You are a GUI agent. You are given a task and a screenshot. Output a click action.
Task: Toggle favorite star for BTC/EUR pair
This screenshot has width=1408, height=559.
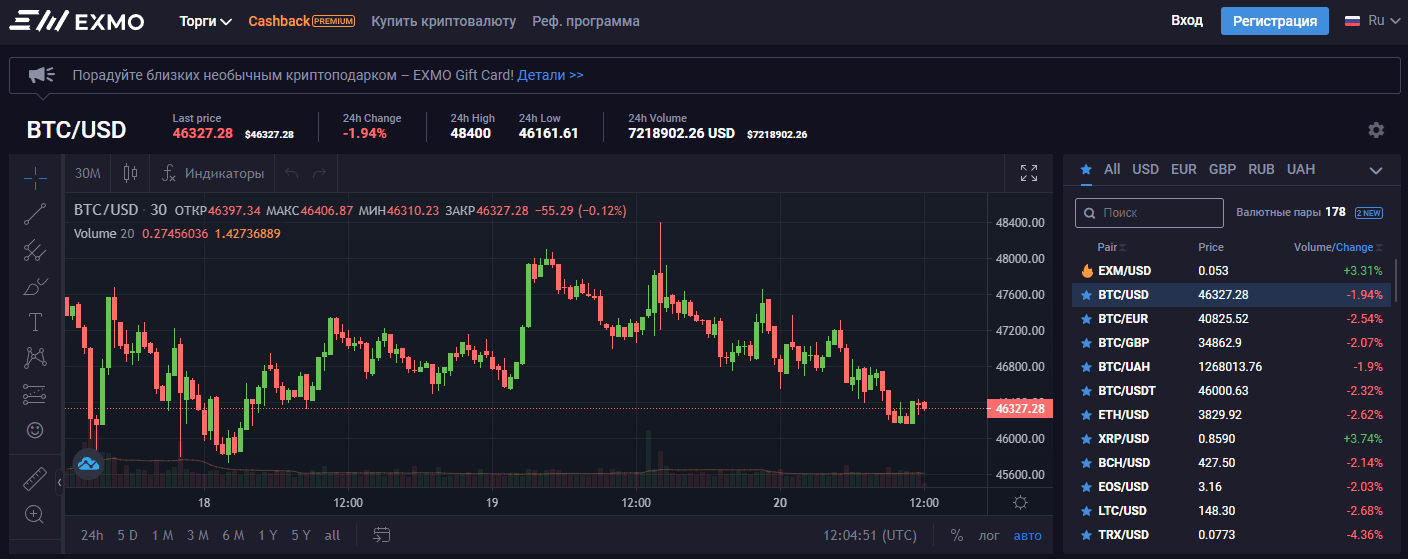tap(1086, 319)
